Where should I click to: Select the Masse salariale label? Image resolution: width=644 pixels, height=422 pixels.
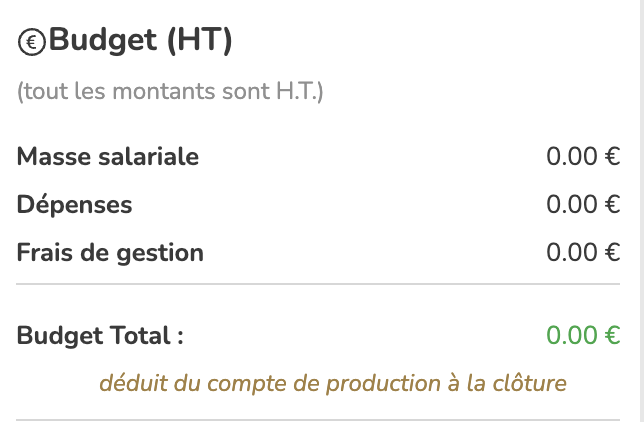coord(108,157)
